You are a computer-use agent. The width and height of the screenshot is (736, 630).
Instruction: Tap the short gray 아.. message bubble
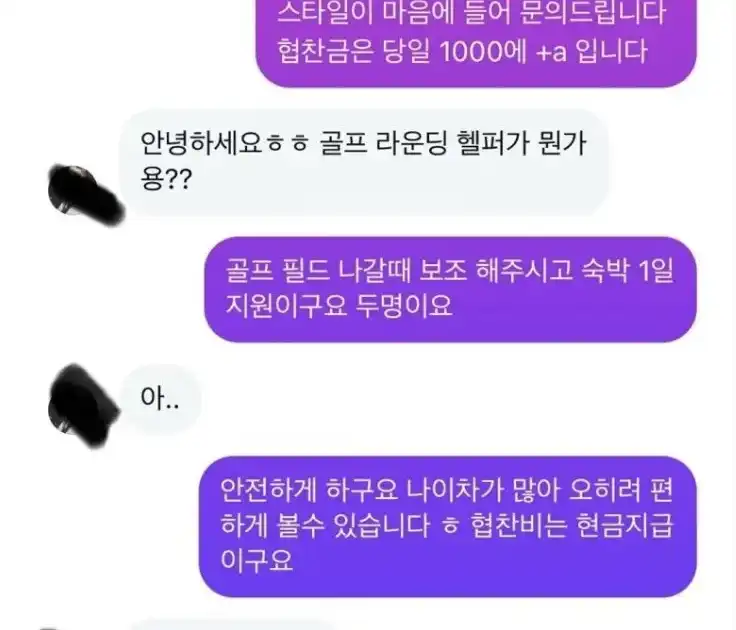(161, 399)
